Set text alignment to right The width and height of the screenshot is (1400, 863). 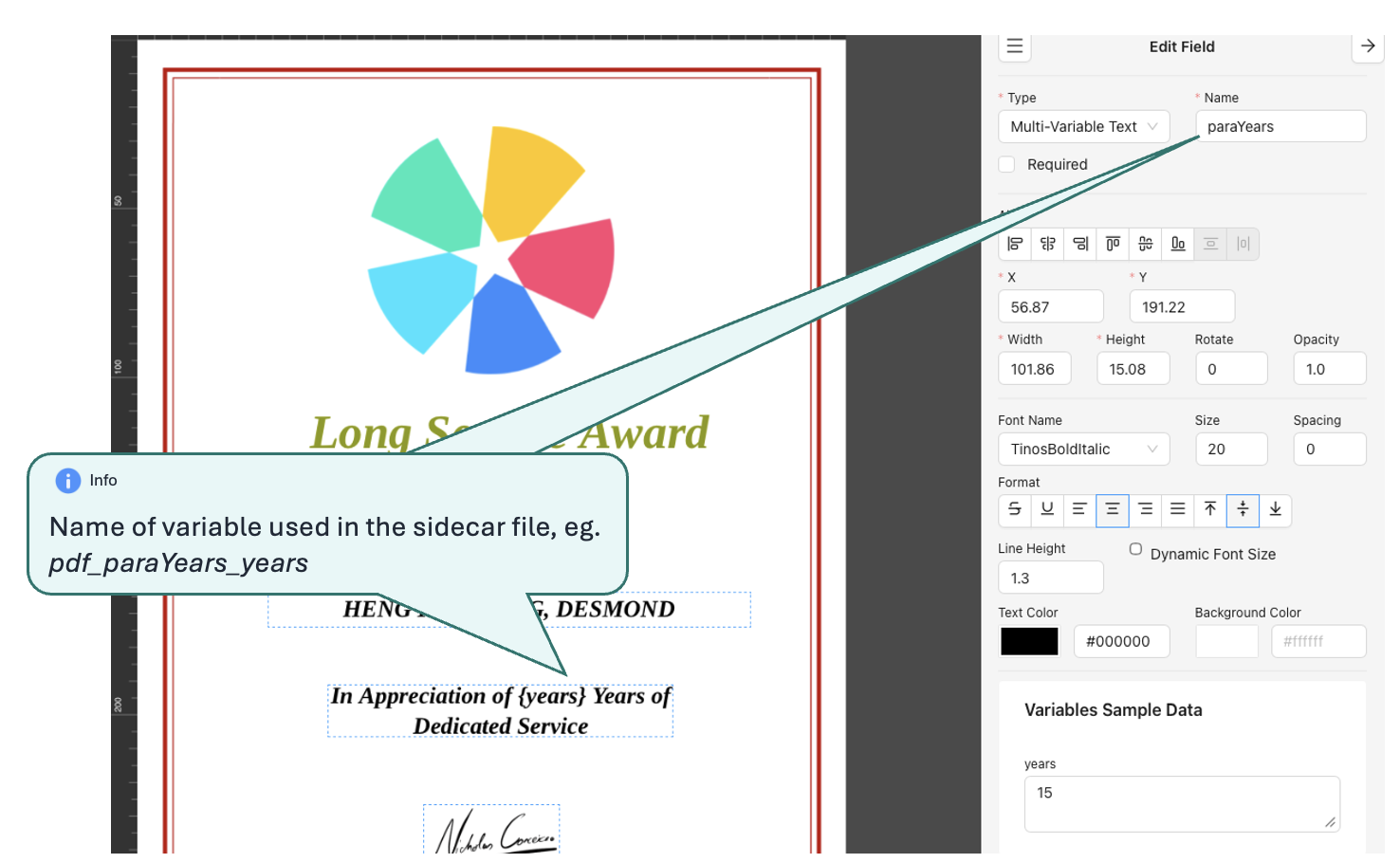pos(1146,509)
